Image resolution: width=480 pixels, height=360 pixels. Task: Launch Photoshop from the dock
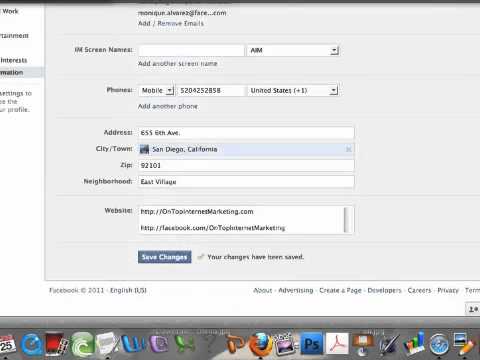311,344
